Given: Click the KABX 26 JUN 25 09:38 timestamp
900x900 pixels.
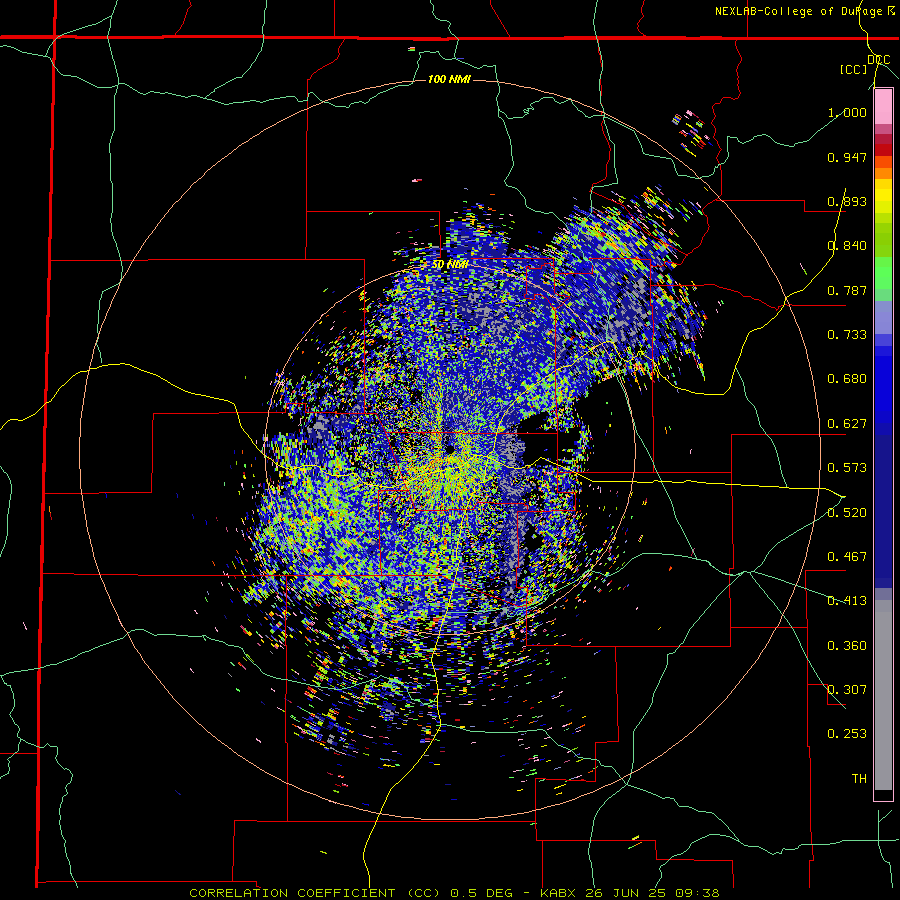Looking at the screenshot, I should [630, 893].
